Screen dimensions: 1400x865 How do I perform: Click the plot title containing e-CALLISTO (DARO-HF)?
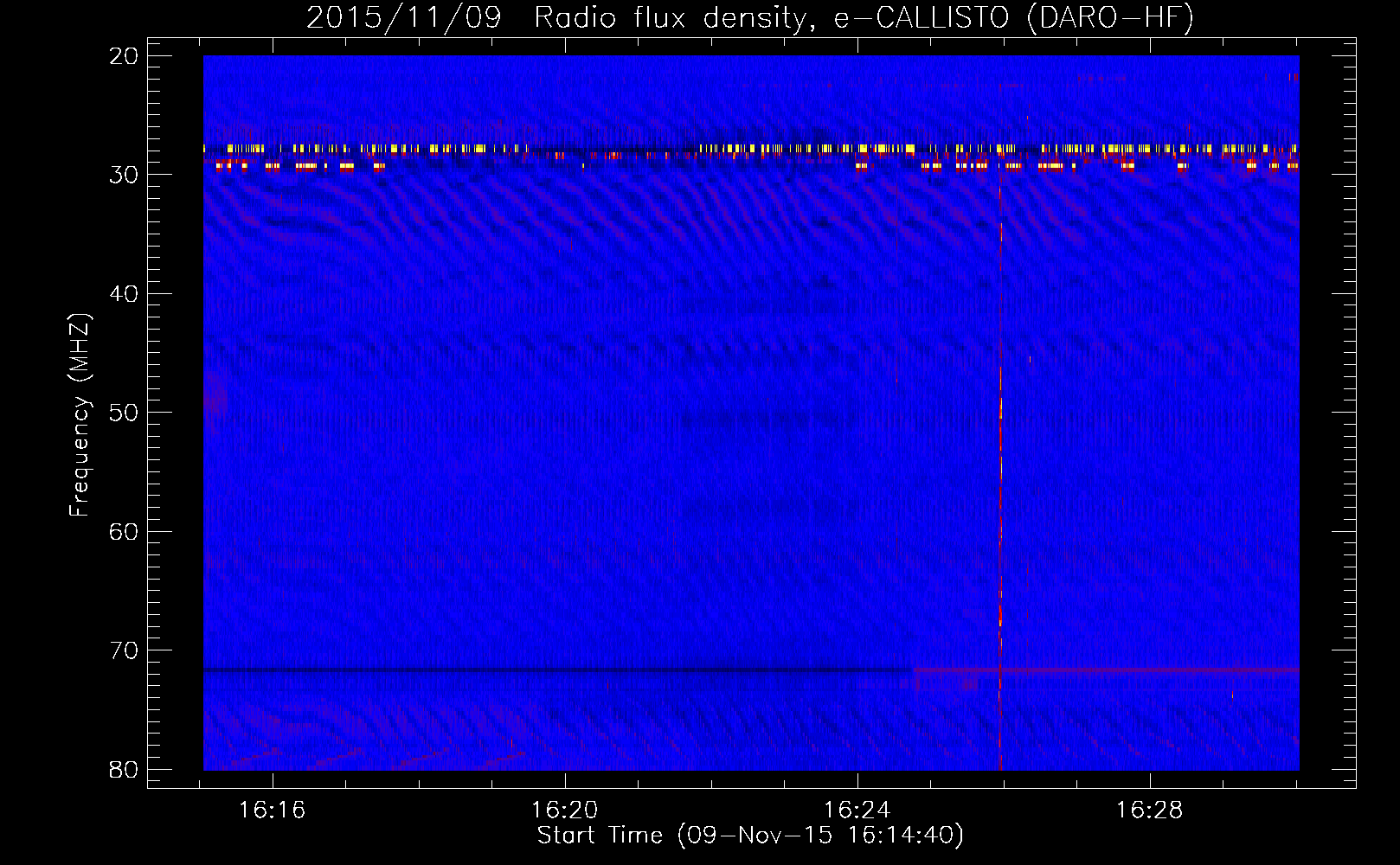click(x=750, y=18)
